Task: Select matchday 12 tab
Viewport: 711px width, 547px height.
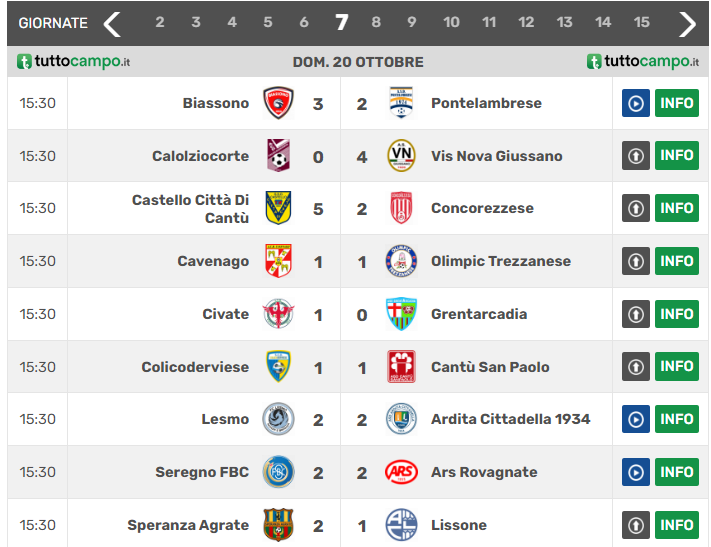Action: [x=526, y=22]
